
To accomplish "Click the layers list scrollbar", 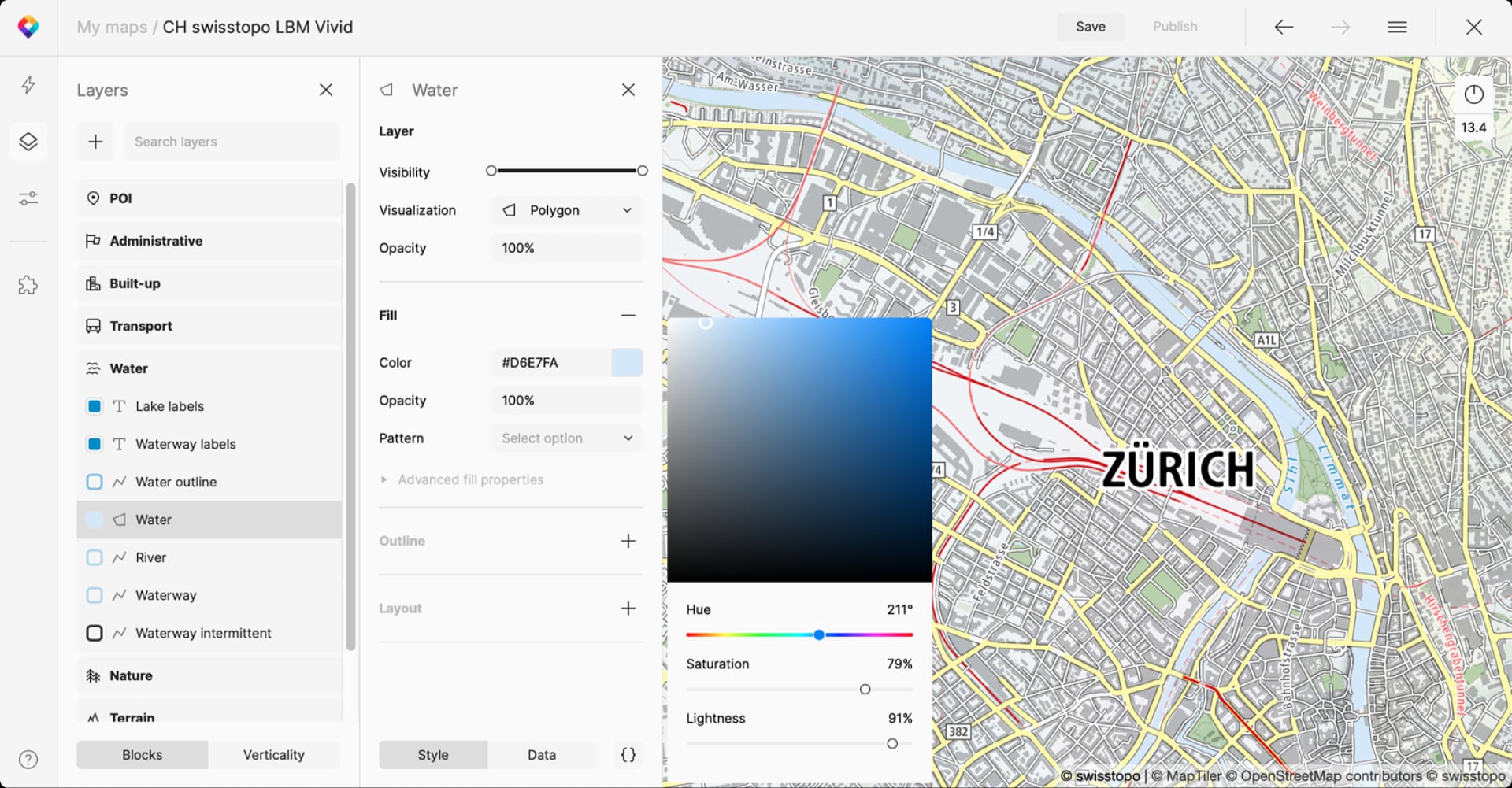I will click(350, 417).
